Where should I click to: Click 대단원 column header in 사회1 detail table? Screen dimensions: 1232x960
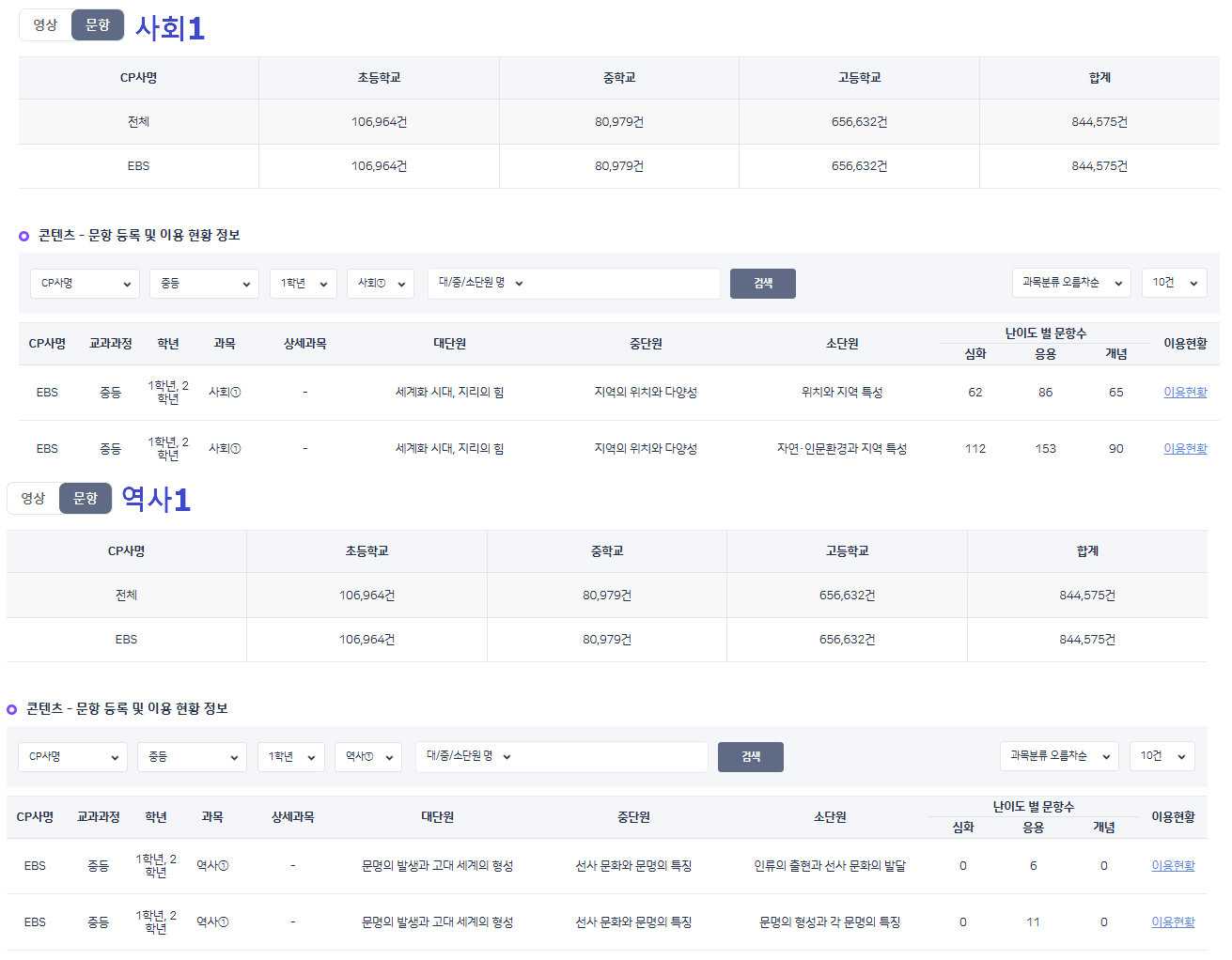(x=449, y=344)
